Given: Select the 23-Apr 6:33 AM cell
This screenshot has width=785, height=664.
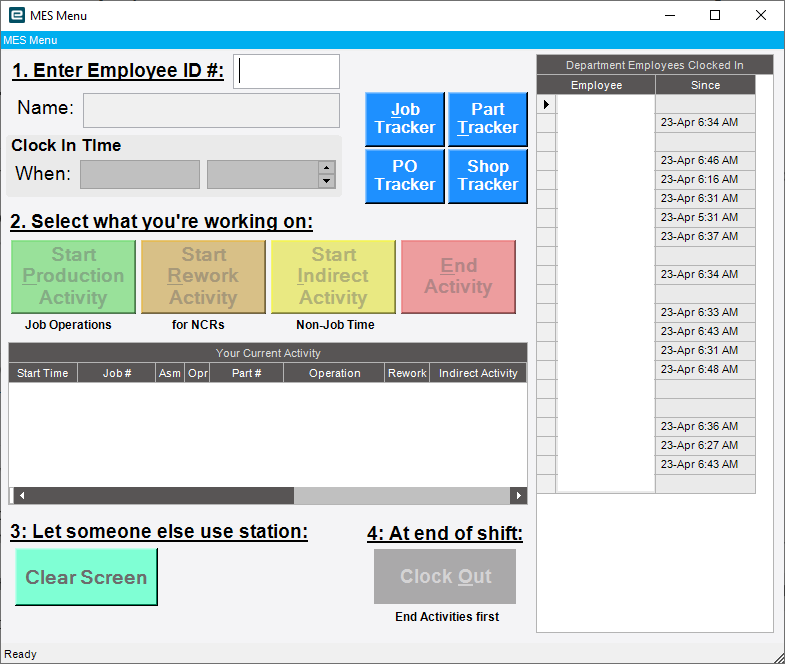Looking at the screenshot, I should pyautogui.click(x=705, y=313).
